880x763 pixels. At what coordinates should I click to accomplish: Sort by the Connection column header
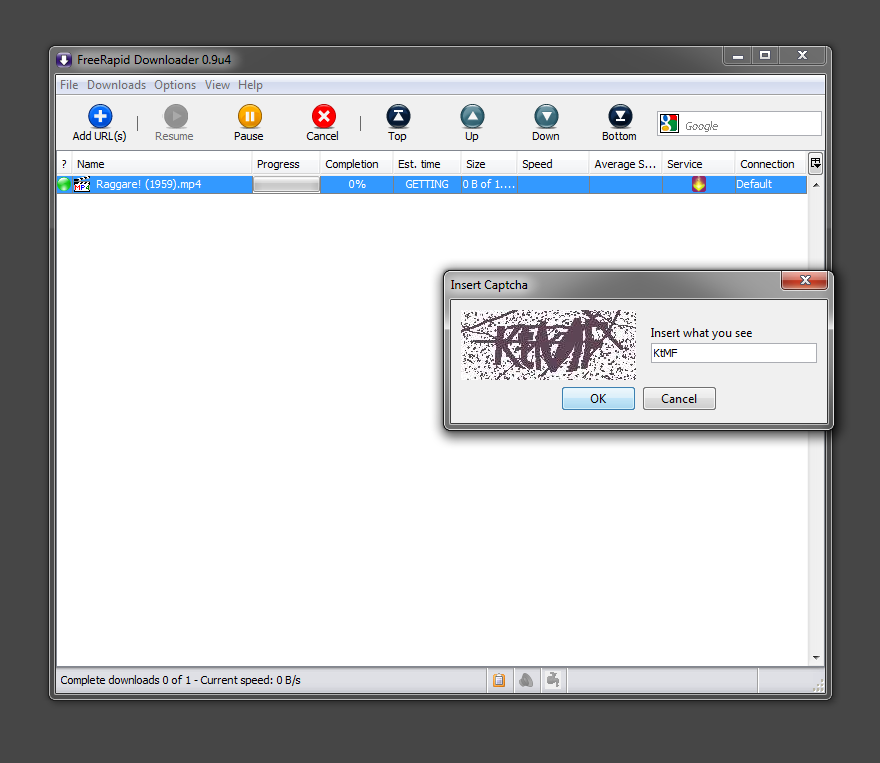coord(771,164)
